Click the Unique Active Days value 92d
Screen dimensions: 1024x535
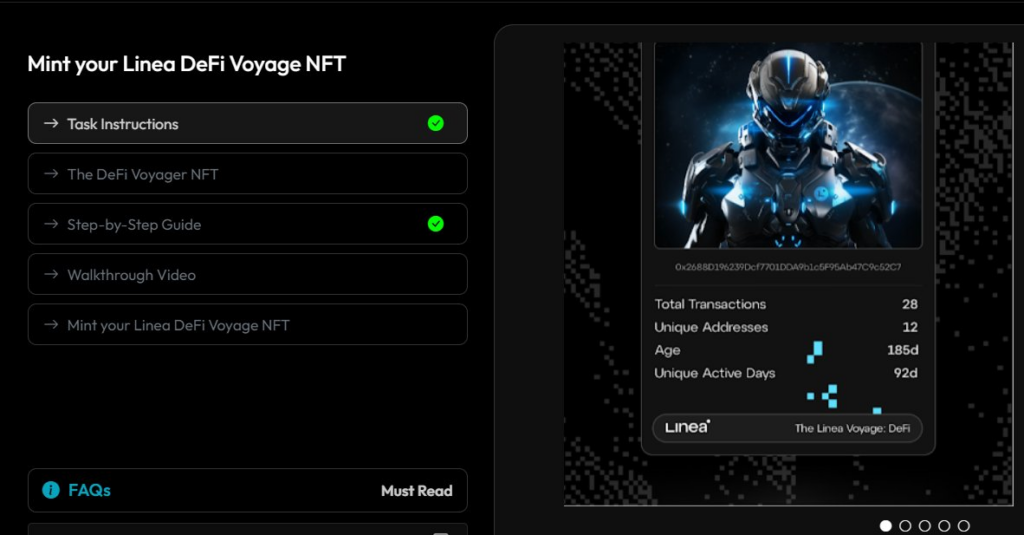point(906,373)
